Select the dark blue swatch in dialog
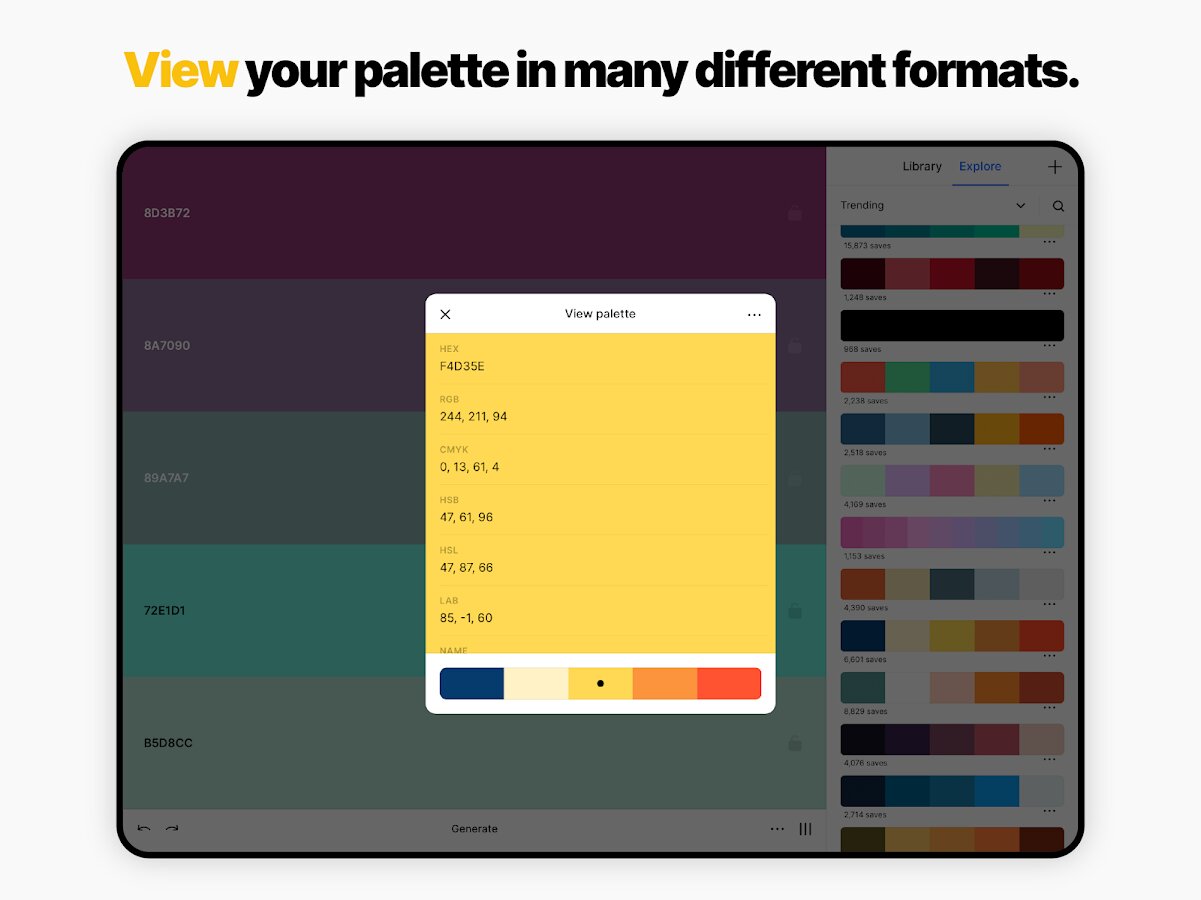1201x900 pixels. coord(472,684)
